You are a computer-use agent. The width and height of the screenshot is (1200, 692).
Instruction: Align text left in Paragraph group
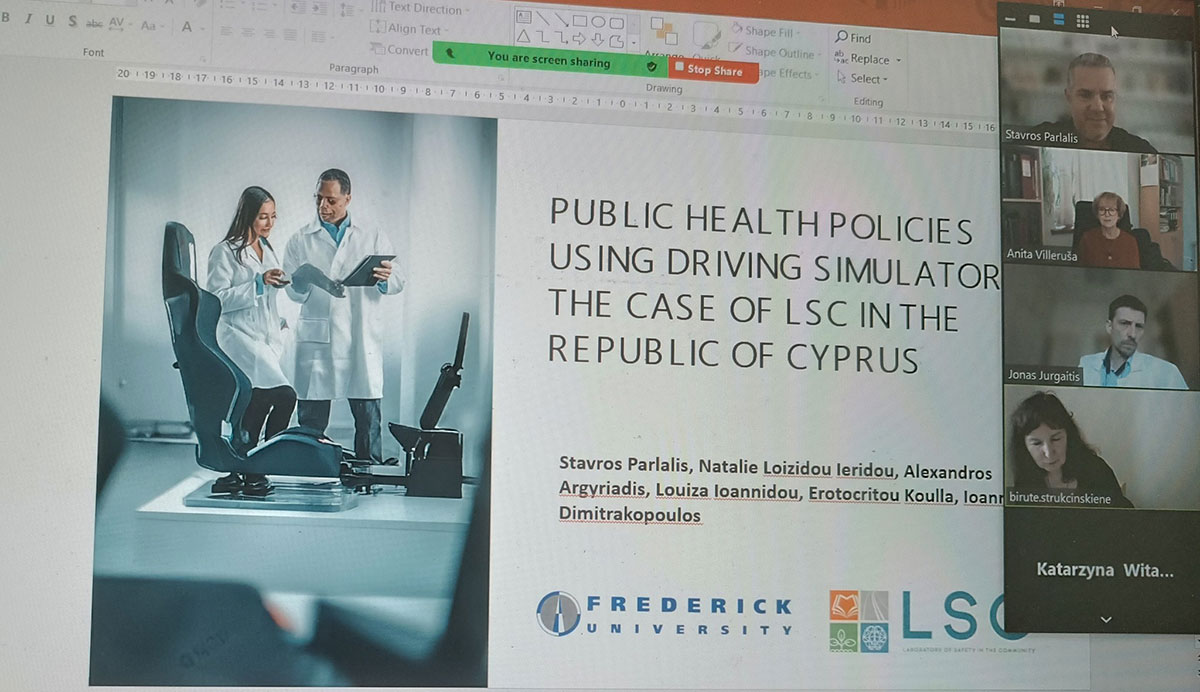(x=225, y=32)
